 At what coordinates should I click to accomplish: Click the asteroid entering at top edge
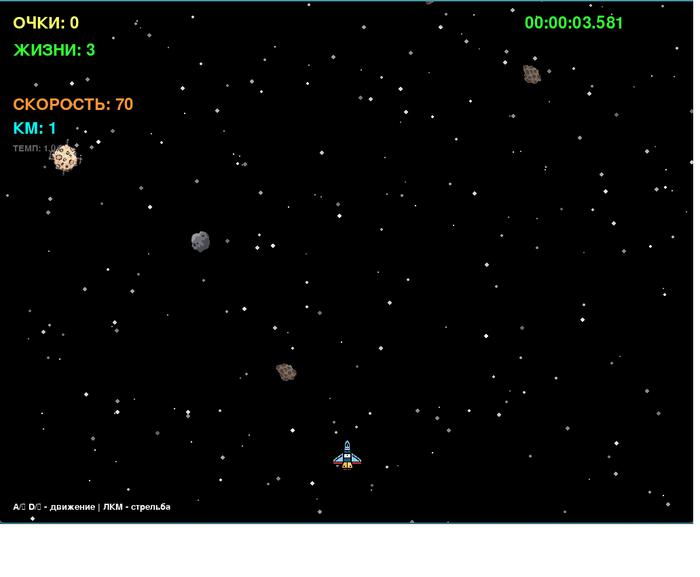[429, 3]
